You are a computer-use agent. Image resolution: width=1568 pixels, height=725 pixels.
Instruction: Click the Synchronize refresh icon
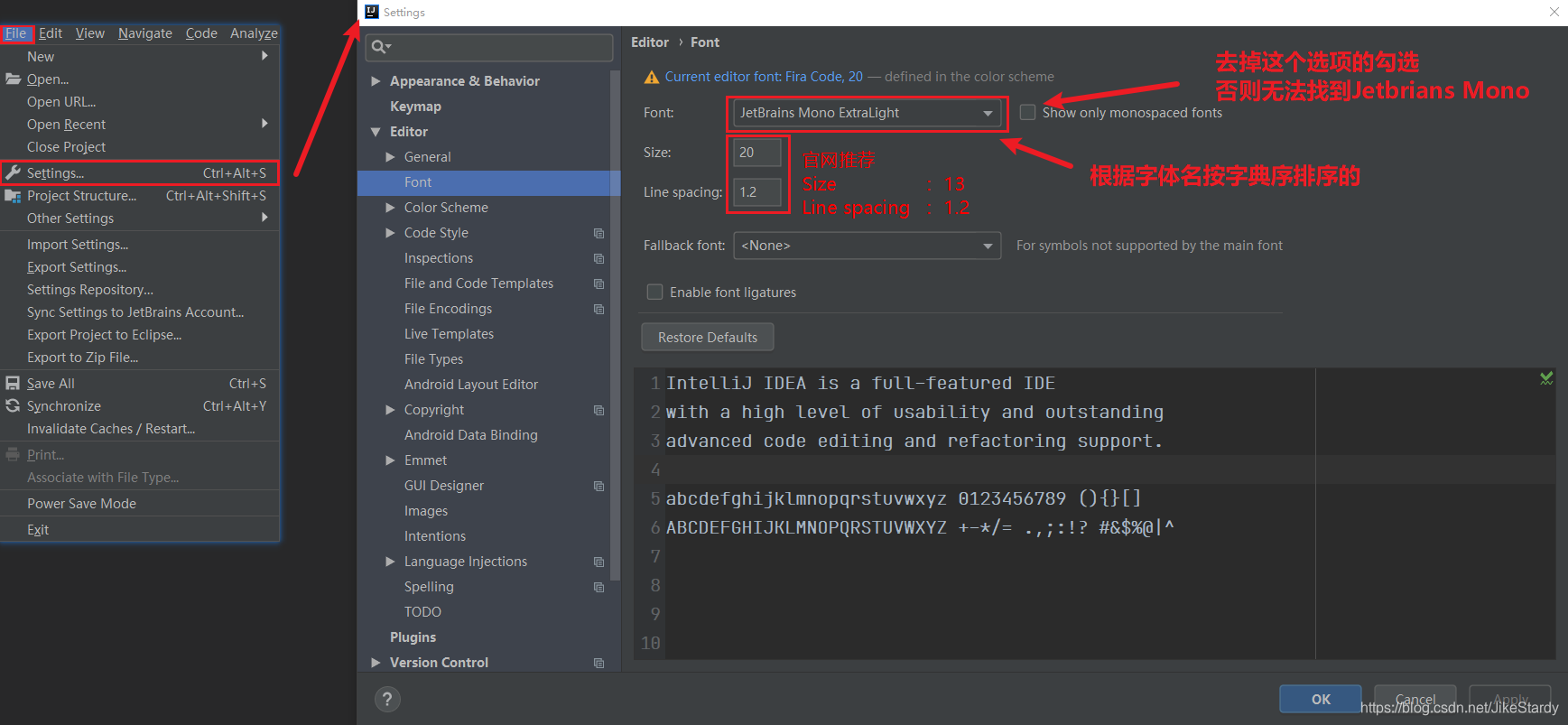tap(13, 405)
